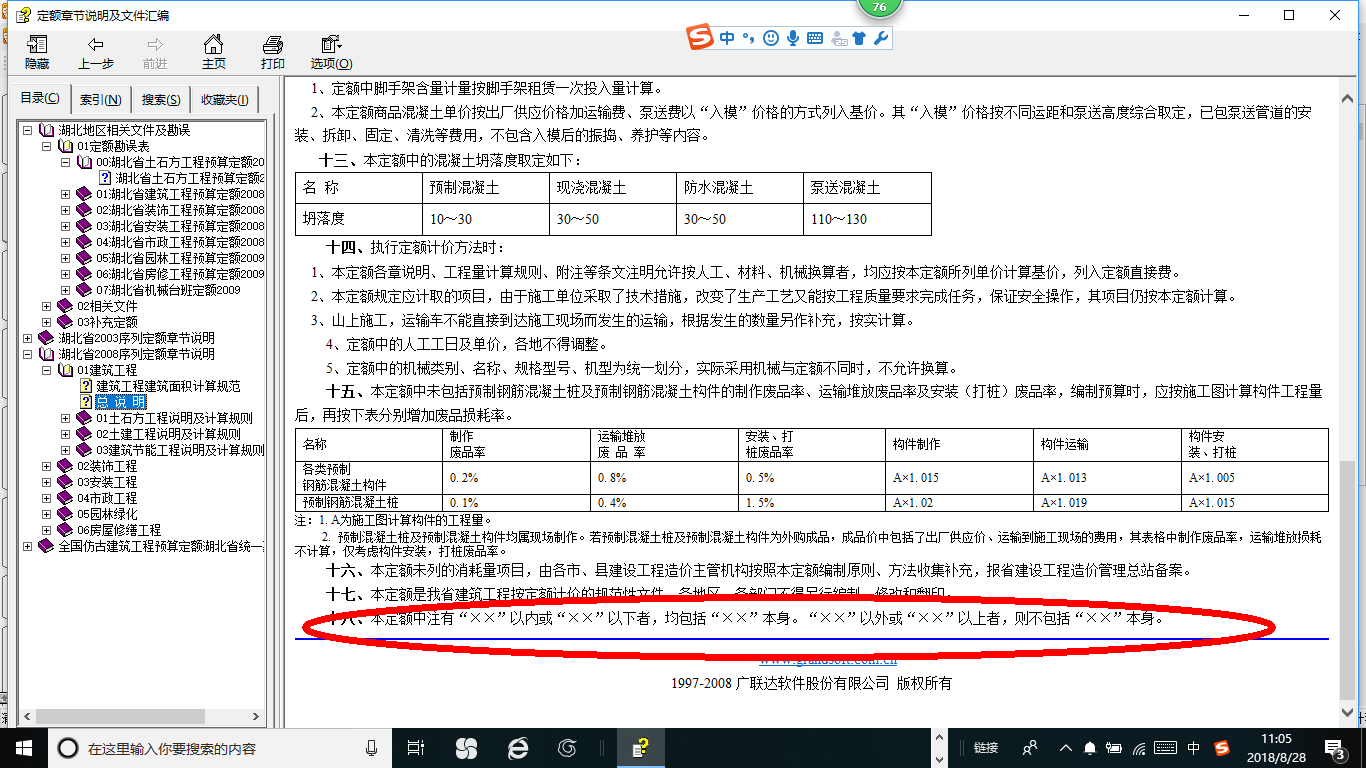This screenshot has width=1366, height=768.
Task: Click the 隐藏 (Hide) toolbar icon
Action: pyautogui.click(x=36, y=51)
